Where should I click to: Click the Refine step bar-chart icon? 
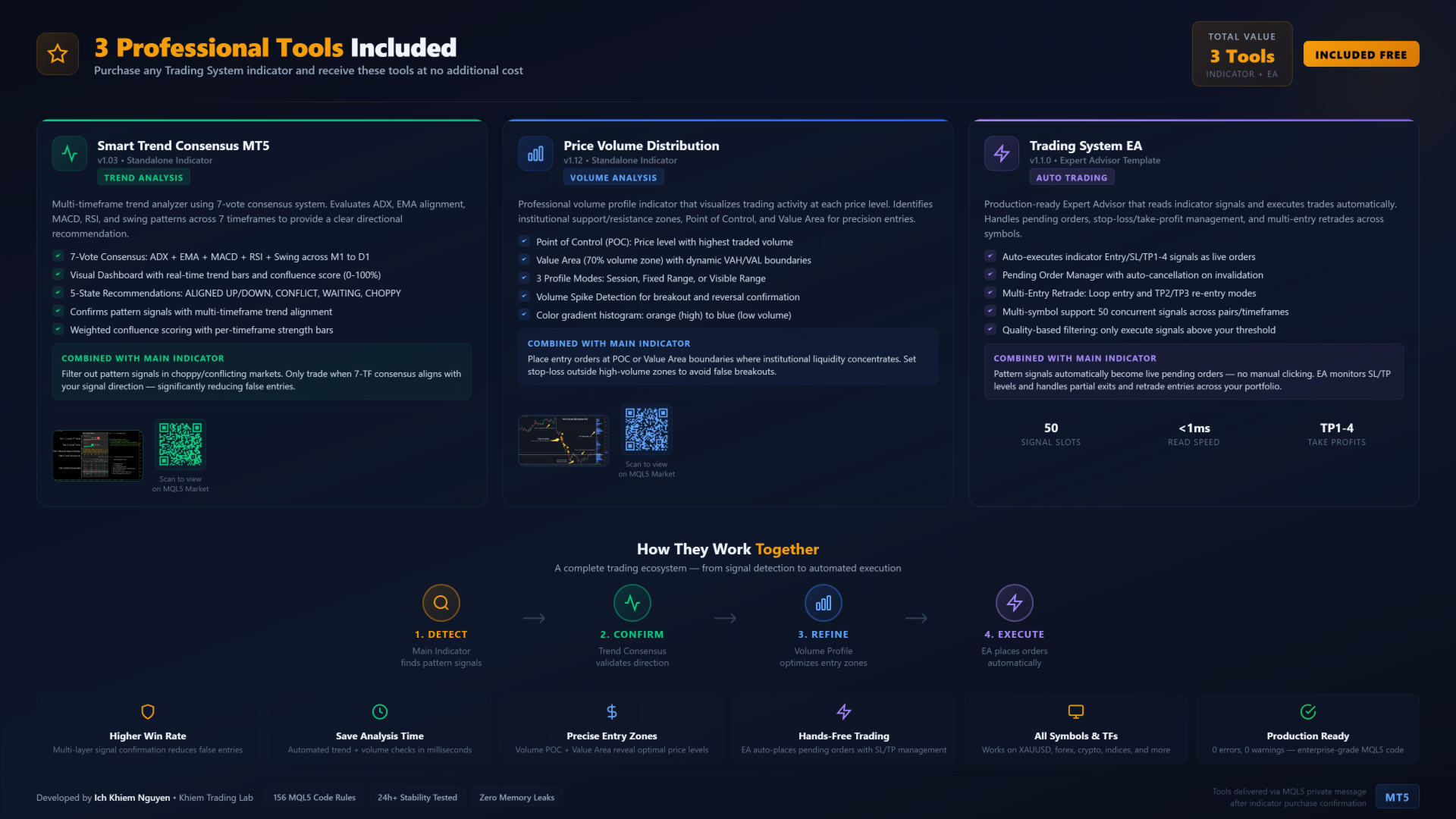coord(824,603)
